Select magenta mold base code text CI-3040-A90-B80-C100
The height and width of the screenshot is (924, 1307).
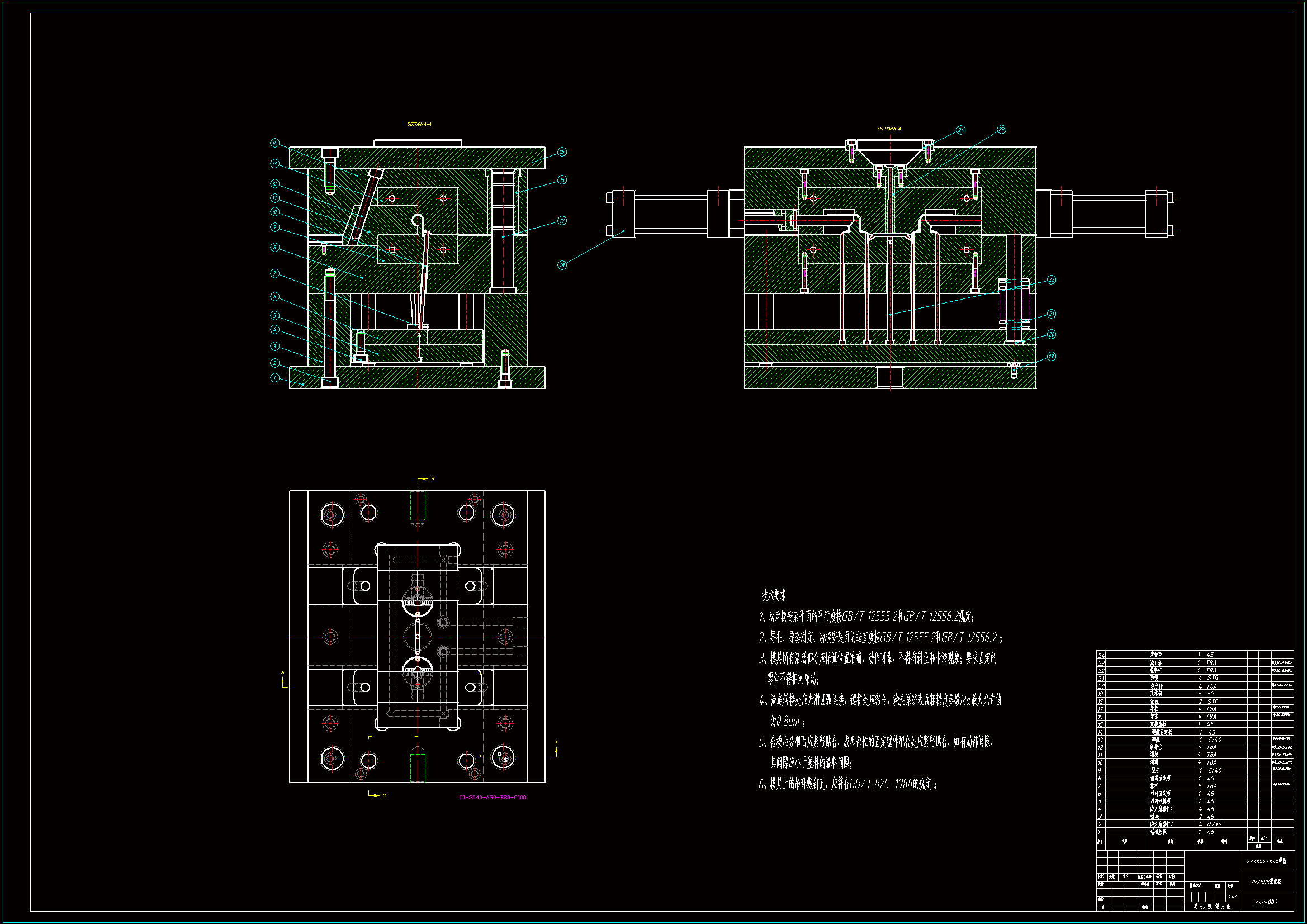(x=493, y=798)
